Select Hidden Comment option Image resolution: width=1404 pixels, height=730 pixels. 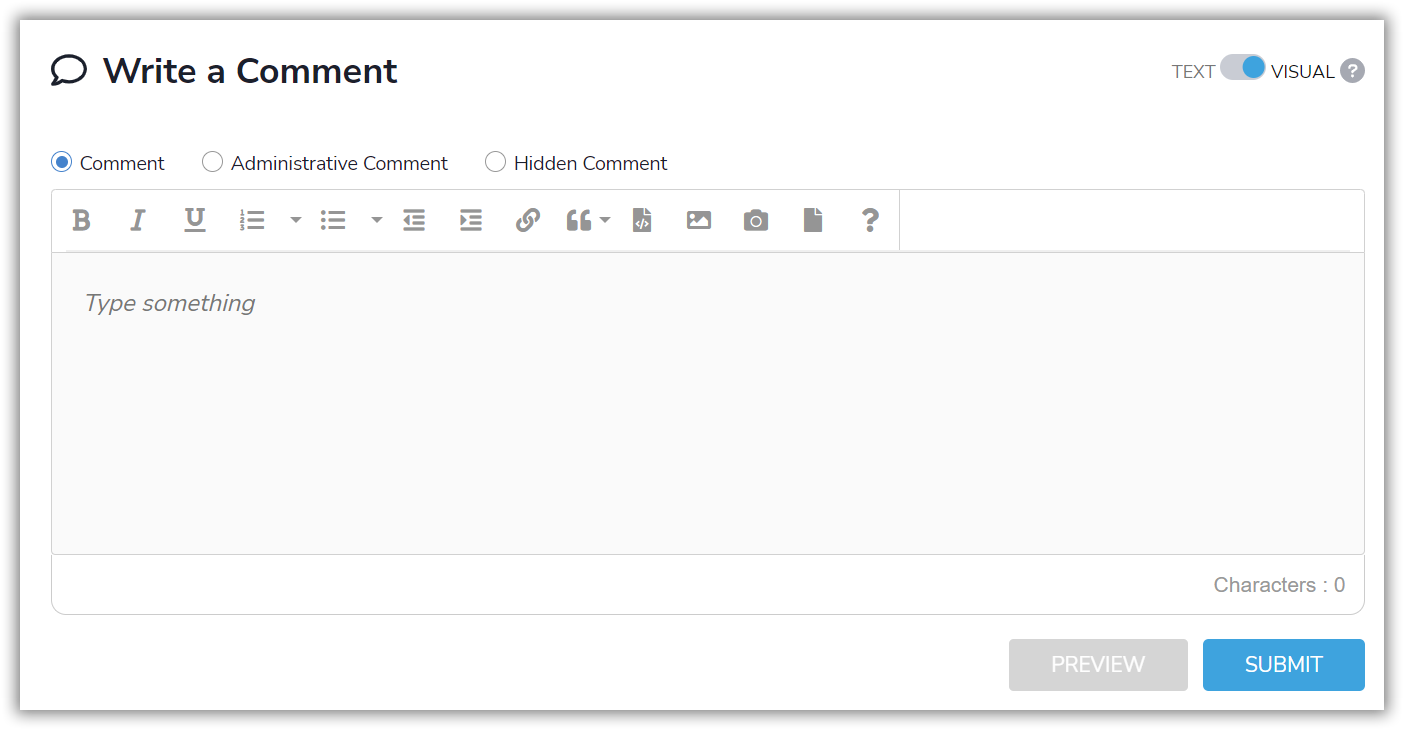495,161
